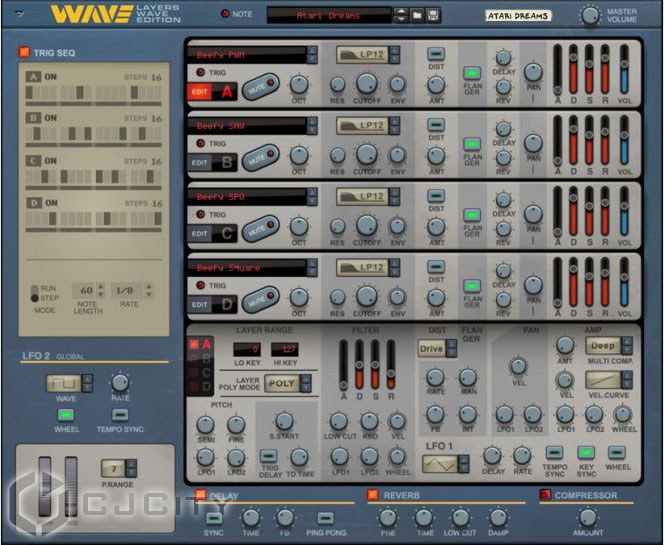
Task: Click the LO KEY value field
Action: 247,349
